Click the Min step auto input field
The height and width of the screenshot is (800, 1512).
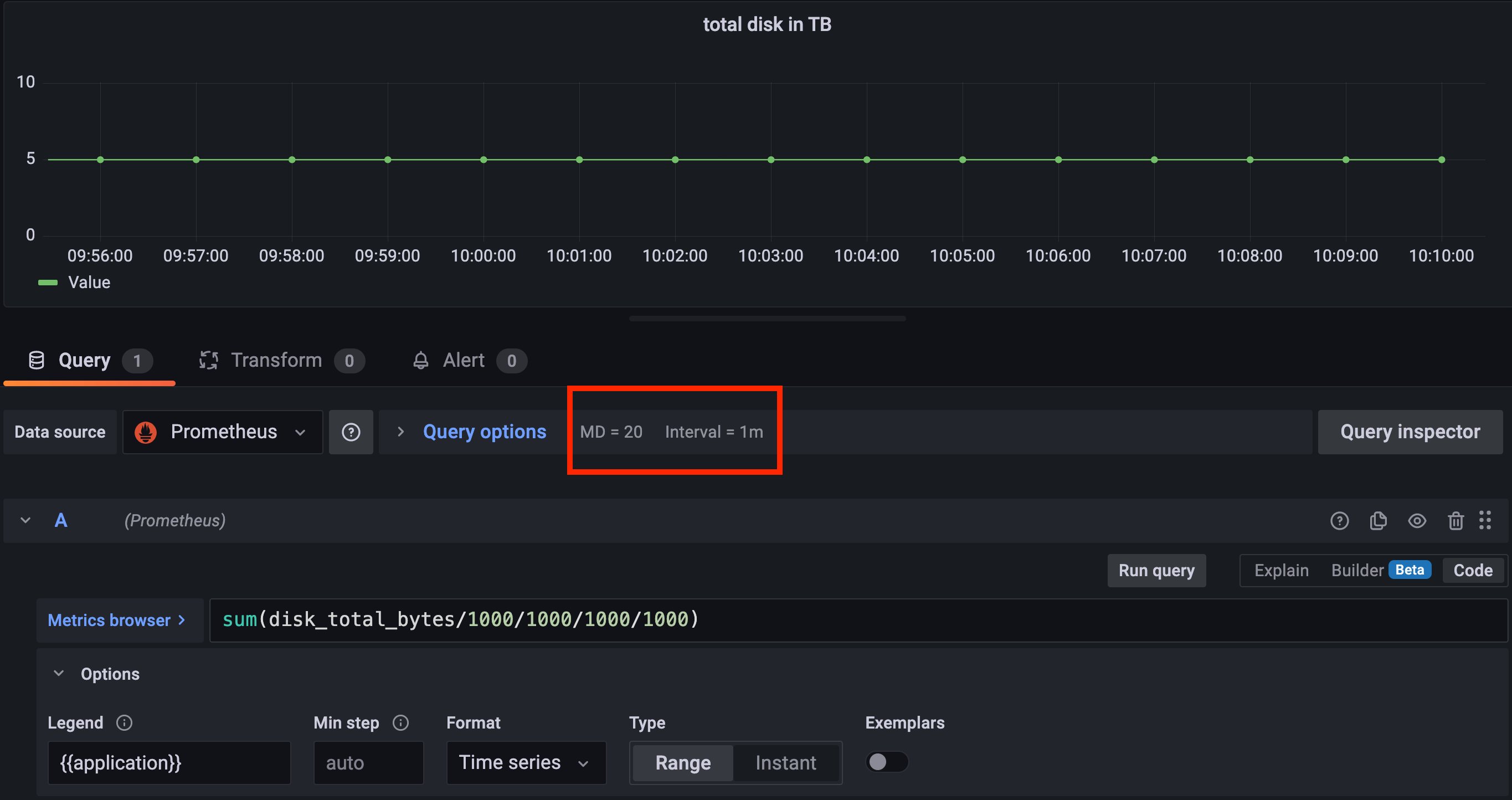(368, 762)
